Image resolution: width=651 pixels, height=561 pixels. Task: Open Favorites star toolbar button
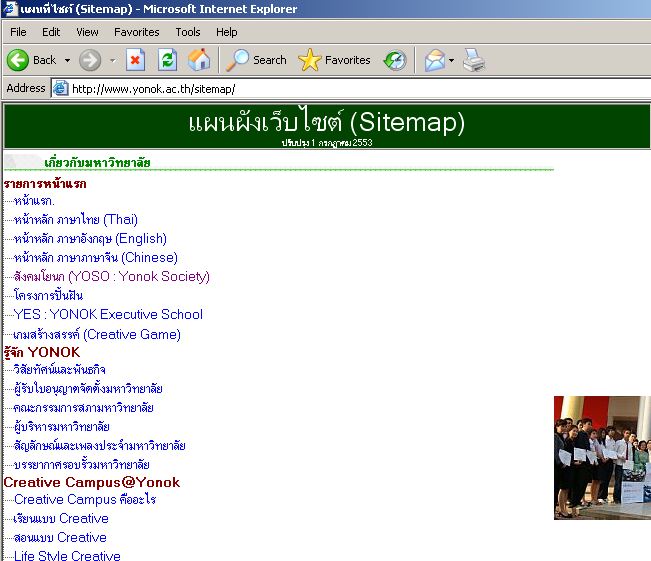[334, 60]
